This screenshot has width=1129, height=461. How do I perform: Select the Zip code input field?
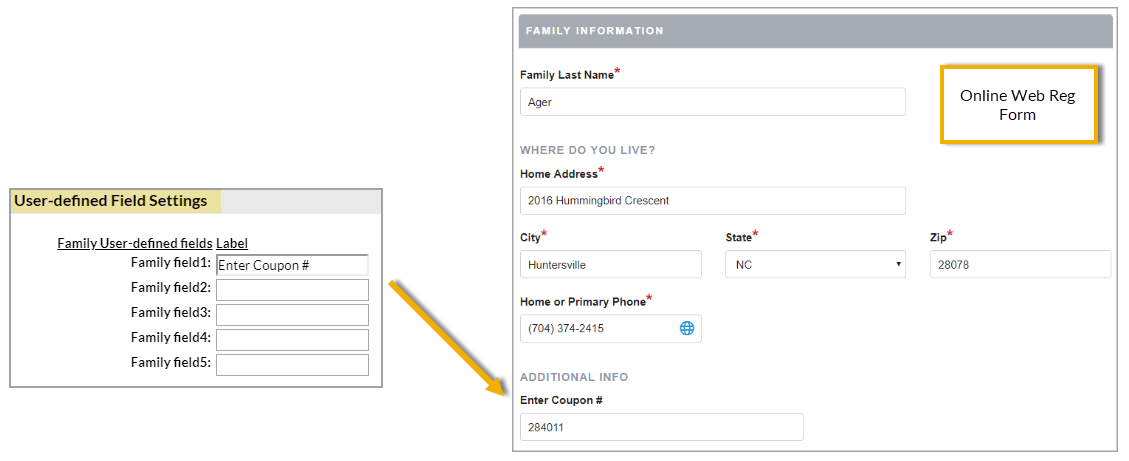click(x=1020, y=265)
